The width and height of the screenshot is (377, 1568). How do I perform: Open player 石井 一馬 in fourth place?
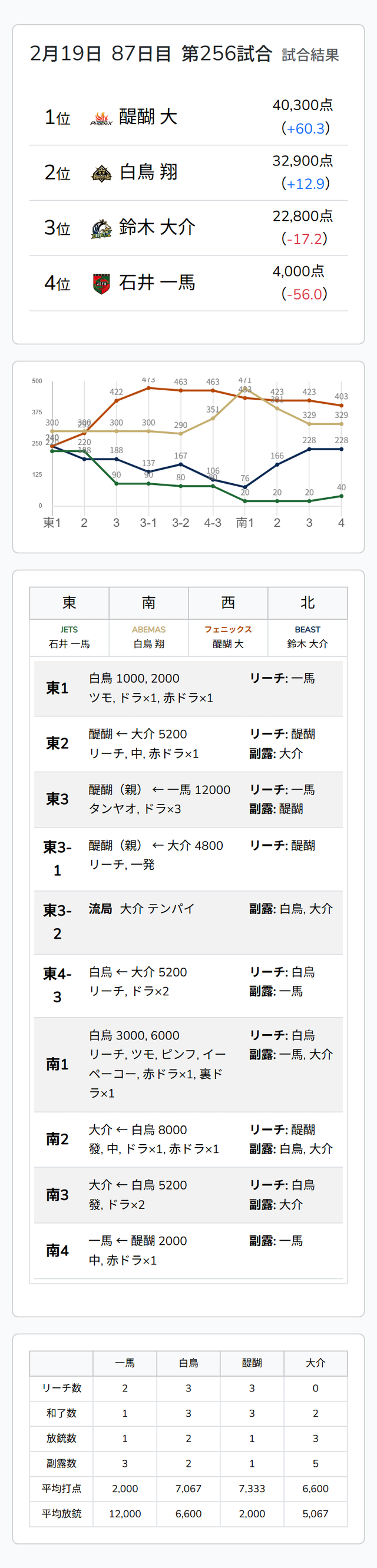click(157, 283)
